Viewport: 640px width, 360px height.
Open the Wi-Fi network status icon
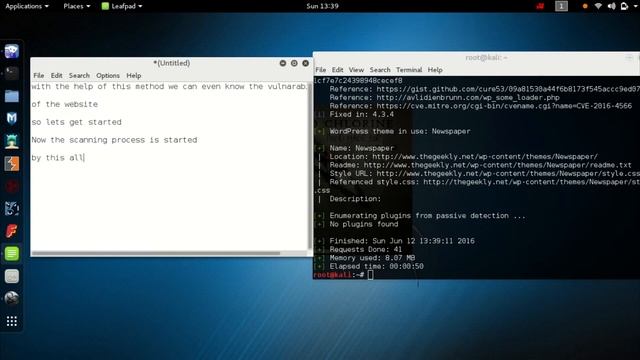(x=598, y=6)
